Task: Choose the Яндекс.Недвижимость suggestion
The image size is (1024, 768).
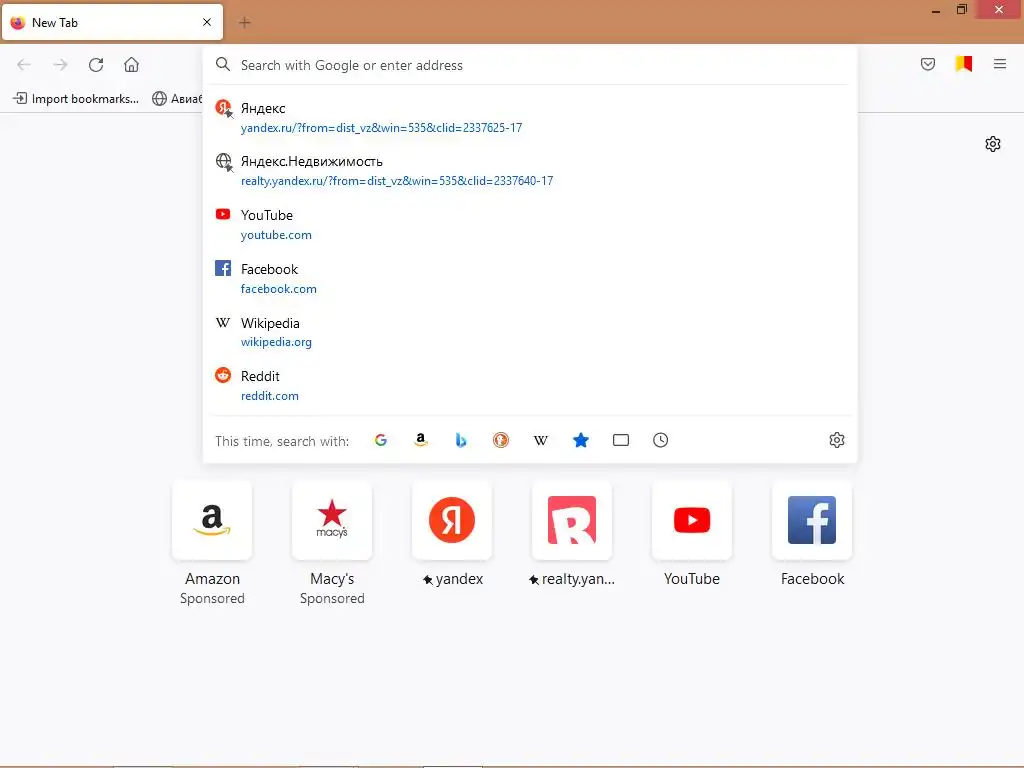Action: click(530, 171)
